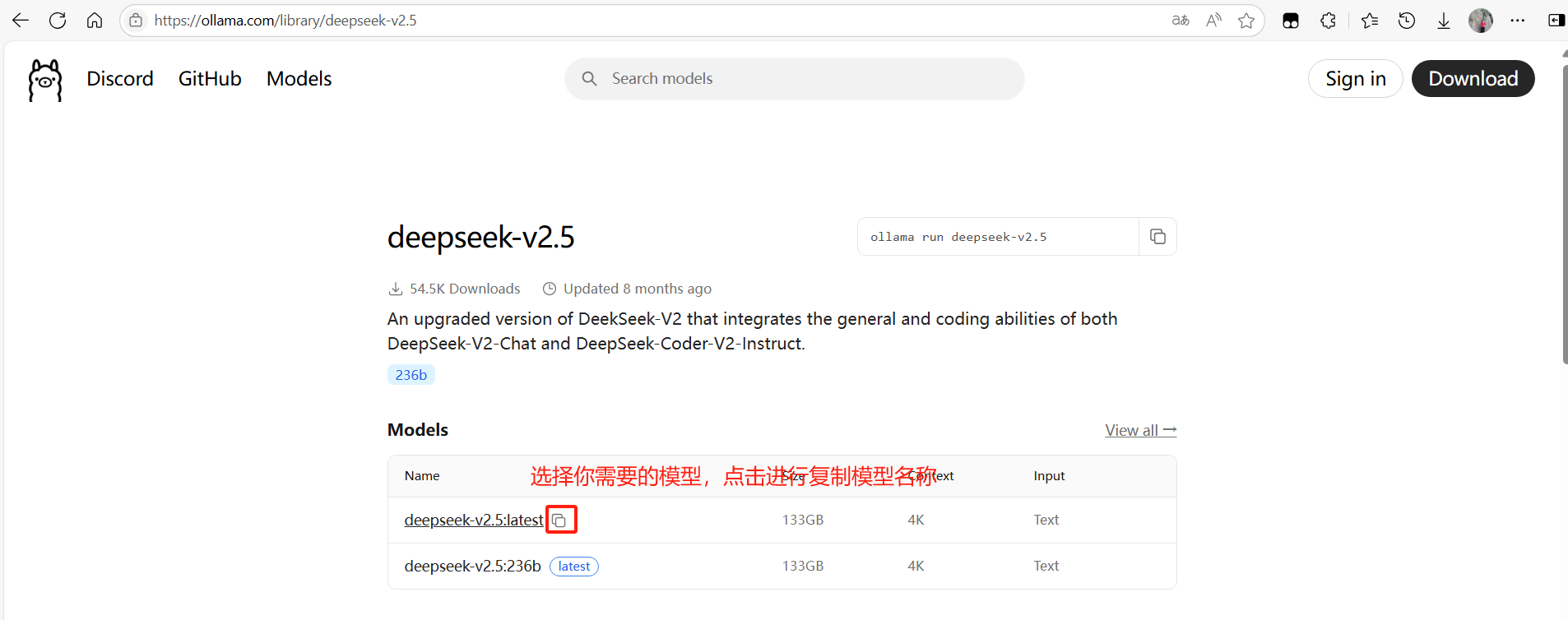Click 133GB in the 236b row
This screenshot has height=620, width=1568.
click(803, 566)
